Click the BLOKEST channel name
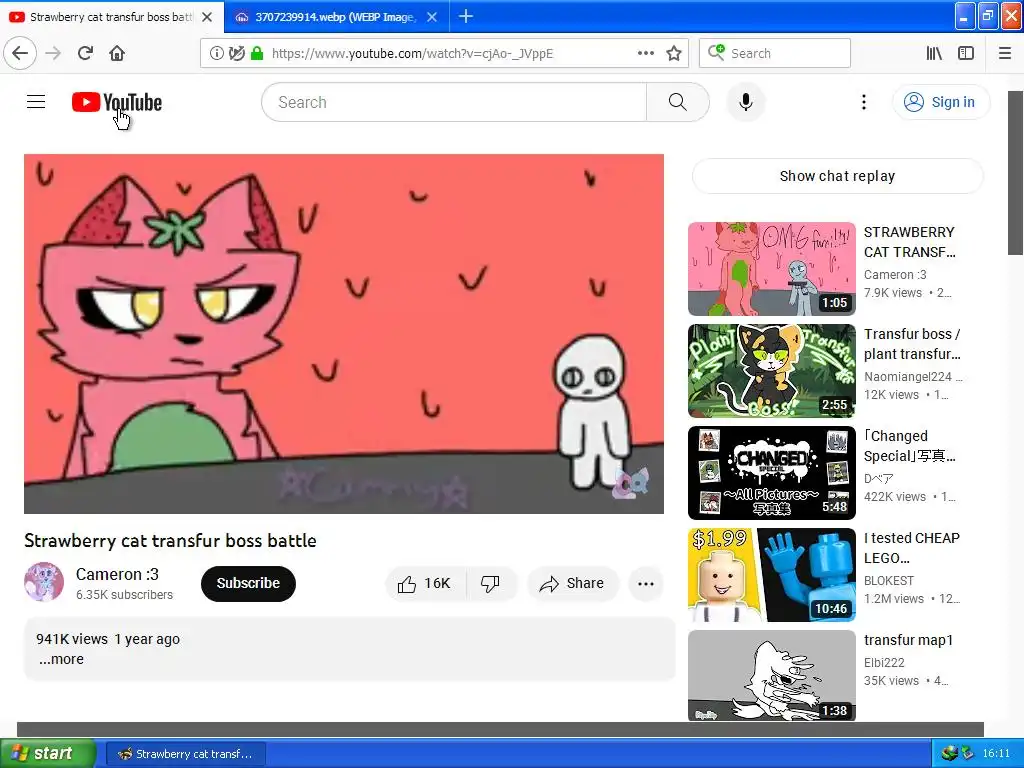The image size is (1024, 768). pyautogui.click(x=889, y=581)
